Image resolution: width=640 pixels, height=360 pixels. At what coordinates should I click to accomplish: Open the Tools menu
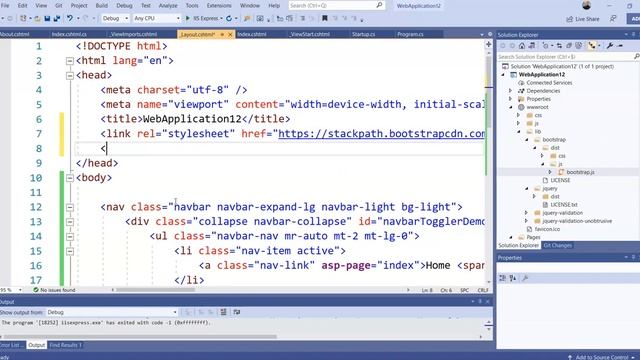coord(192,5)
